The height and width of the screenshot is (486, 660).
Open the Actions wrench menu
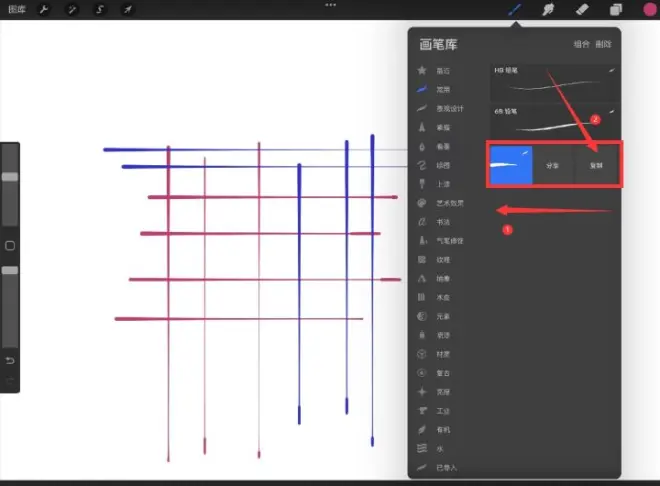click(44, 9)
